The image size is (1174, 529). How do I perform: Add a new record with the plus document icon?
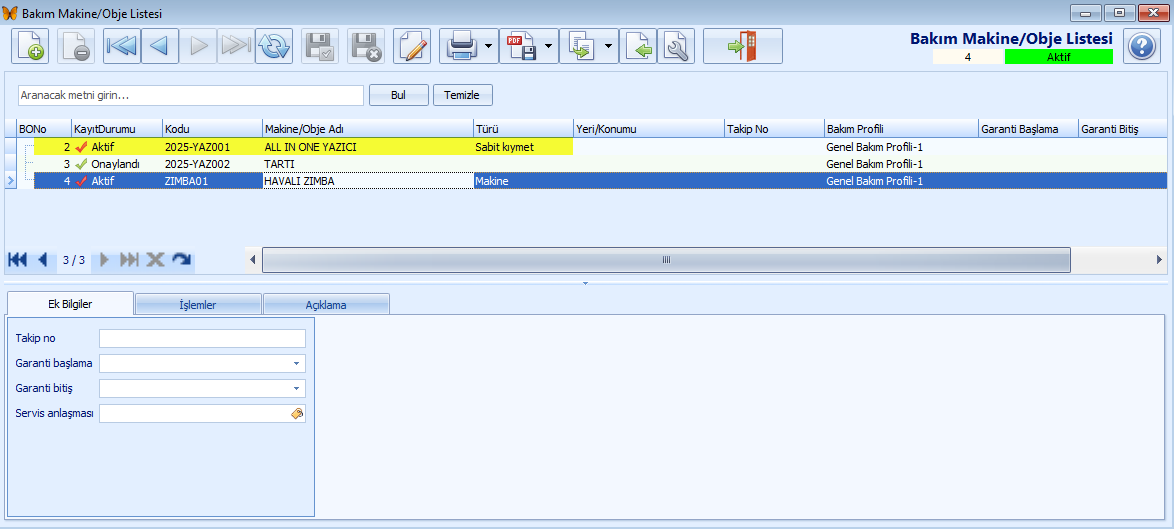[x=30, y=46]
